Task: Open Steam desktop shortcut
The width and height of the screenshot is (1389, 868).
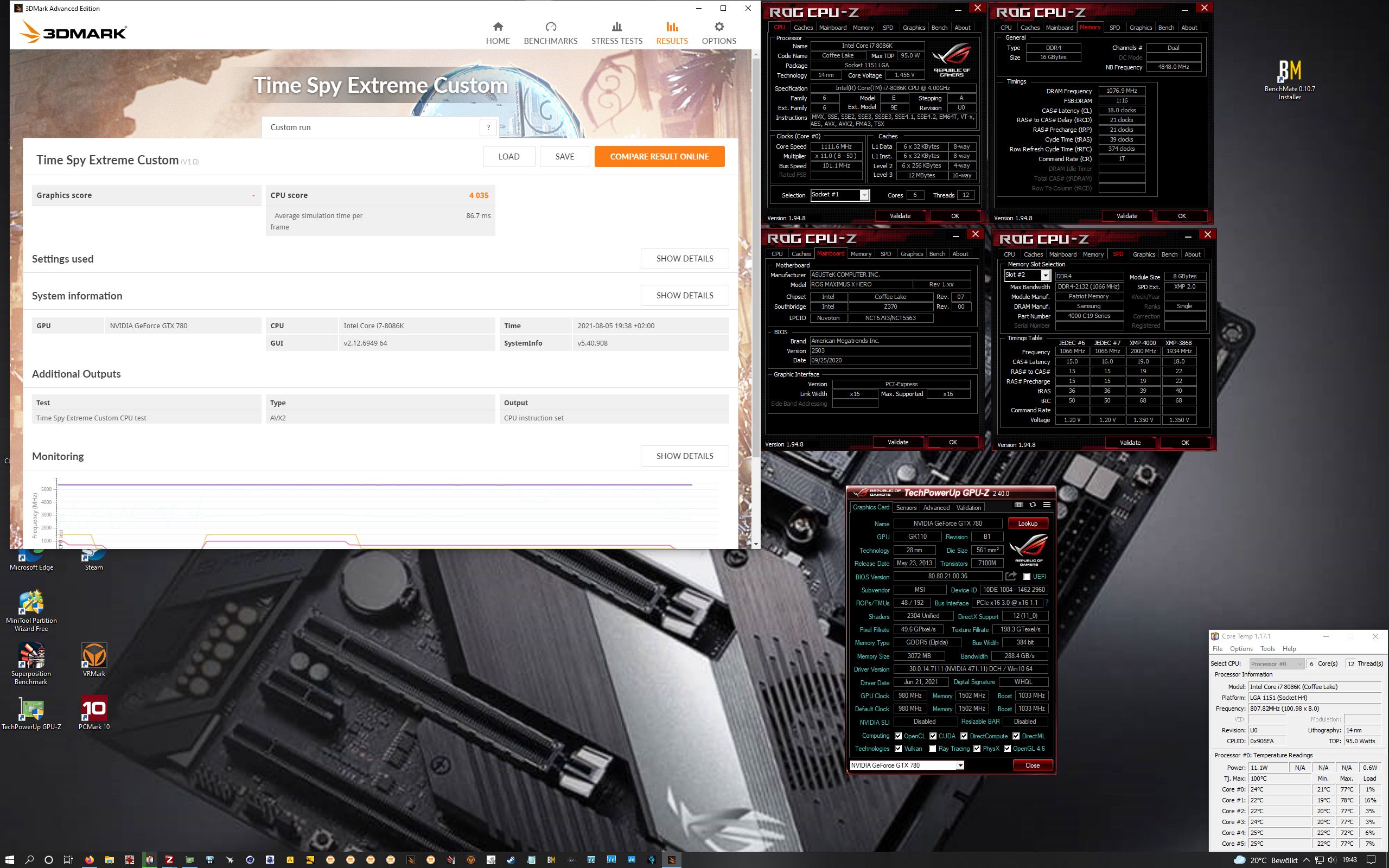Action: click(x=93, y=560)
